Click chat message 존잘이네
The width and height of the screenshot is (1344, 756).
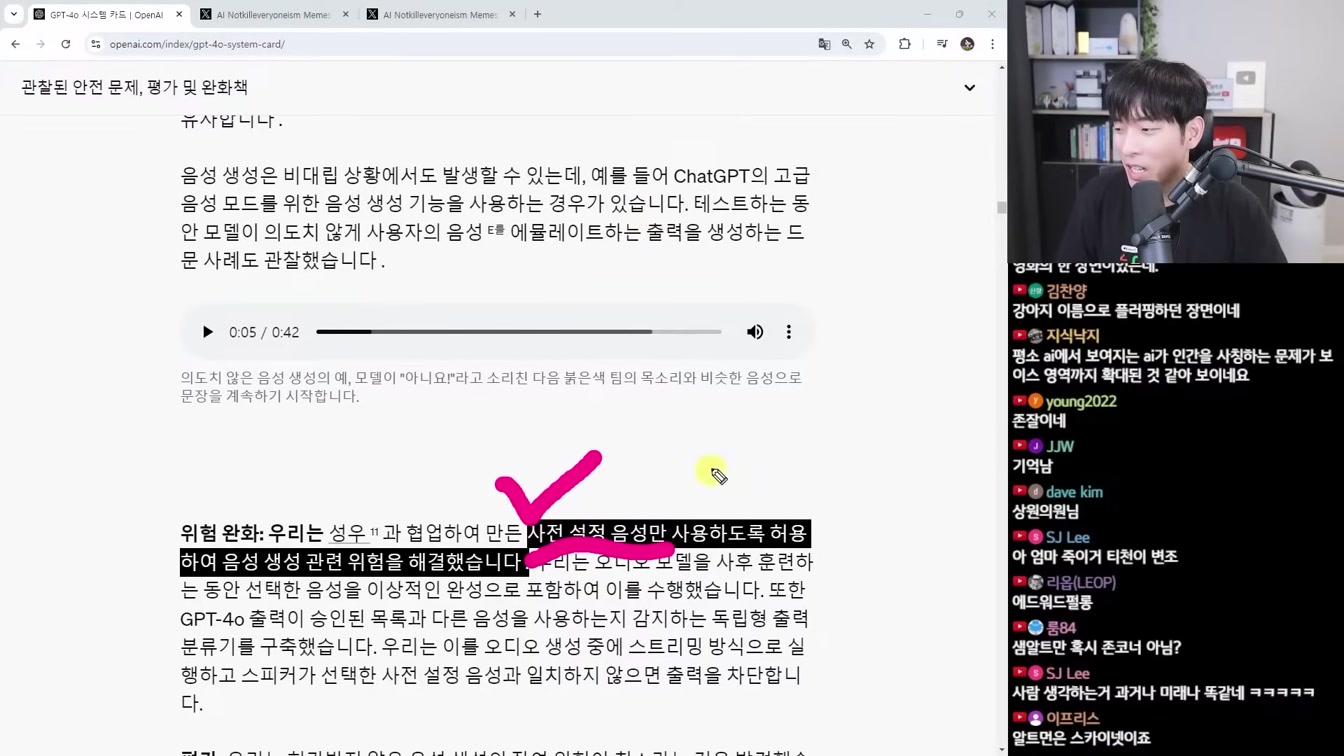coord(1039,421)
